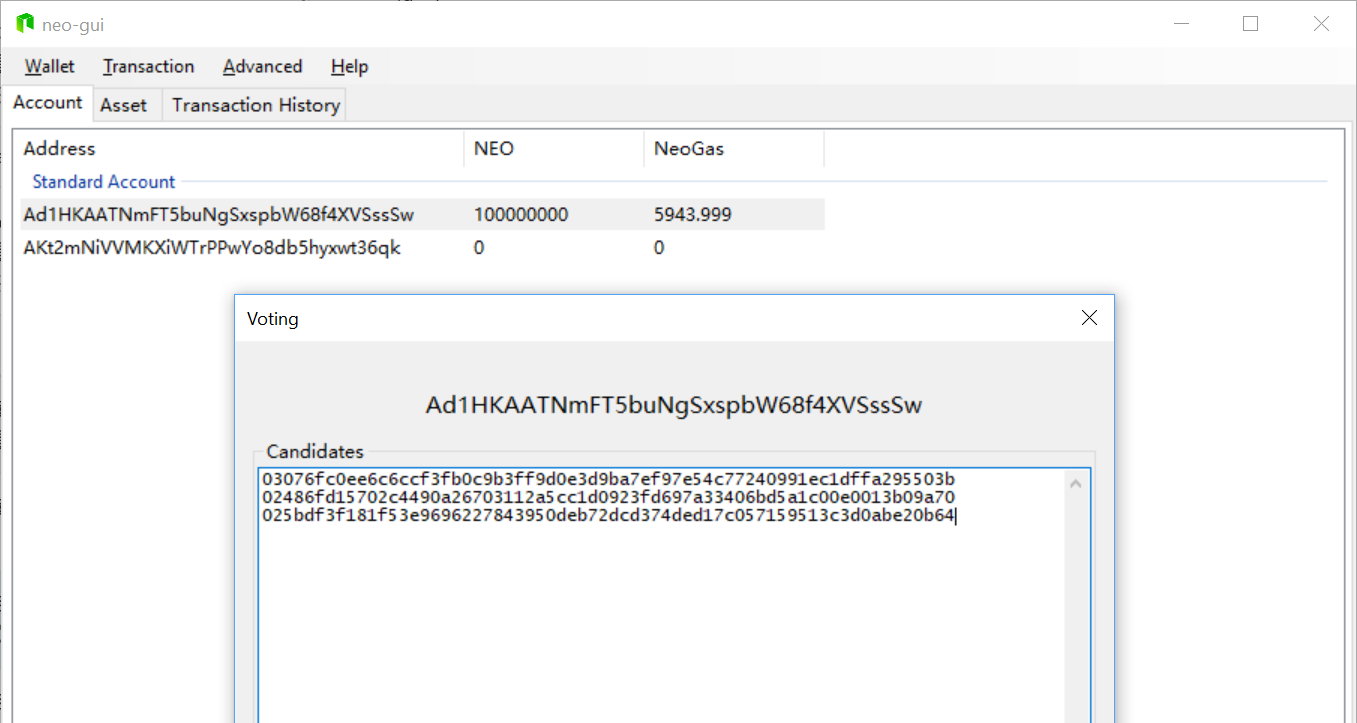Click candidate key starting with 03076fc0

[x=609, y=479]
